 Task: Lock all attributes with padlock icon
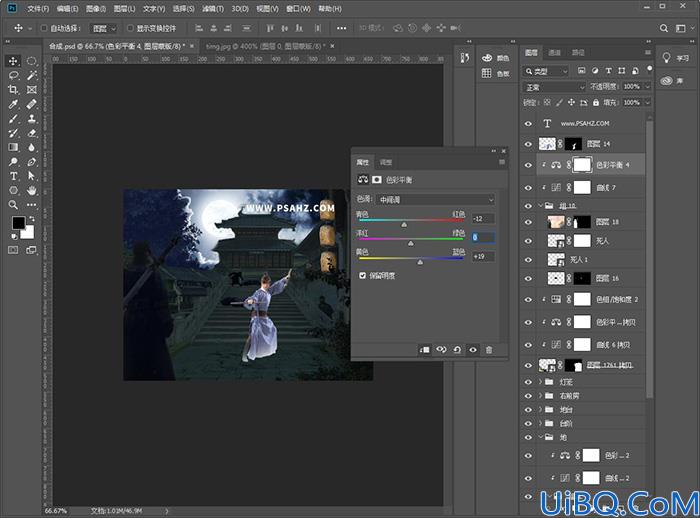click(x=596, y=103)
